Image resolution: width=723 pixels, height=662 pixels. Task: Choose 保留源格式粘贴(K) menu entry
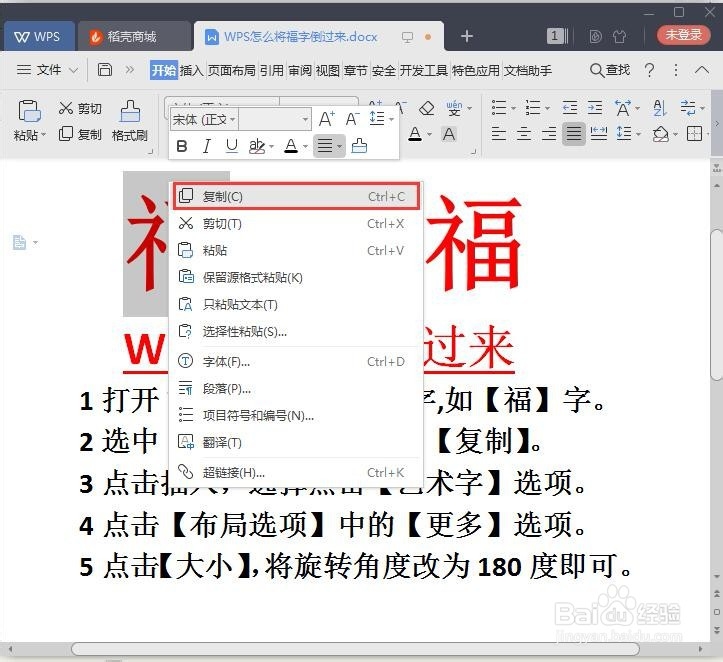[296, 278]
